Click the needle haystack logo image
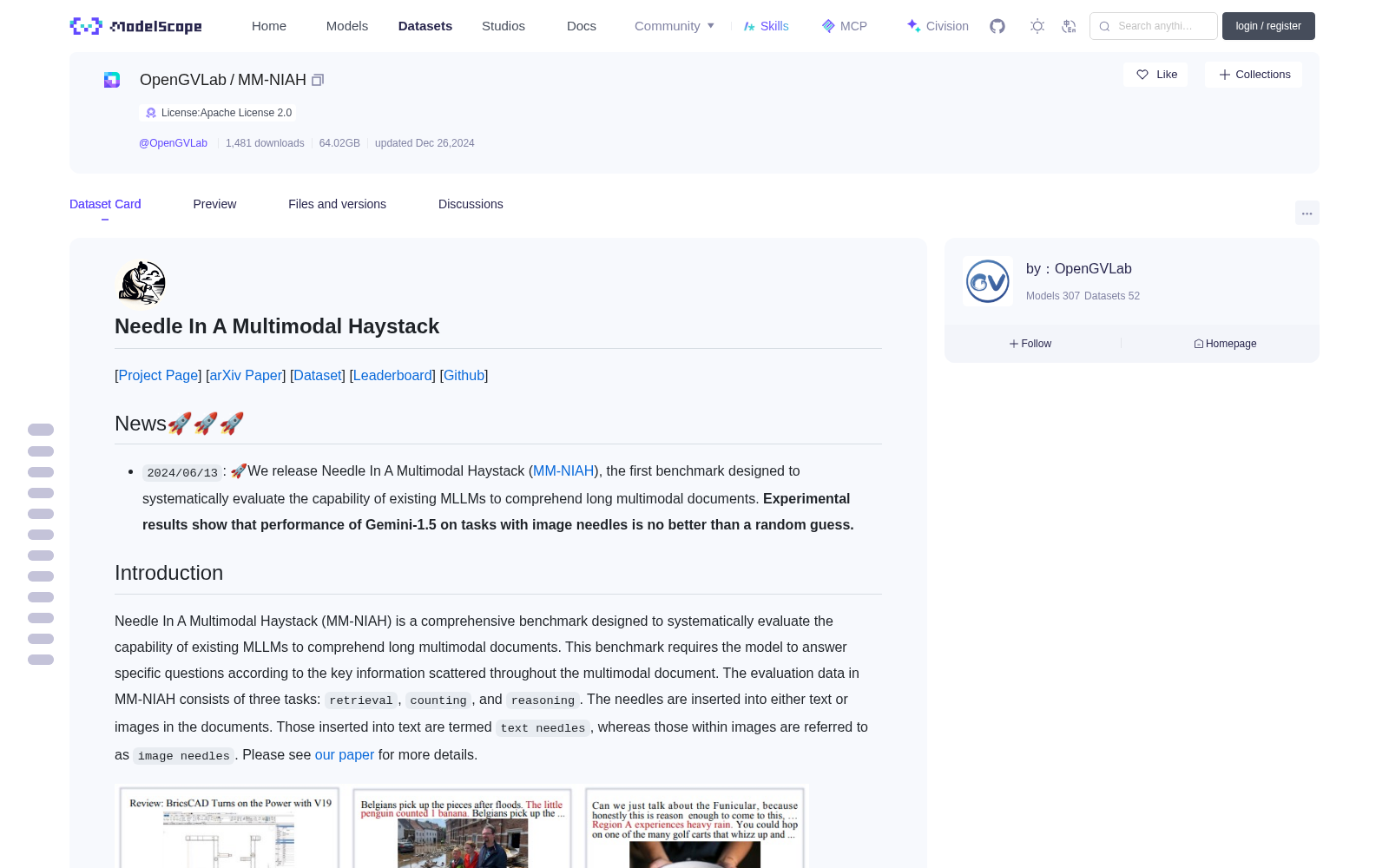This screenshot has height=868, width=1389. pyautogui.click(x=141, y=283)
